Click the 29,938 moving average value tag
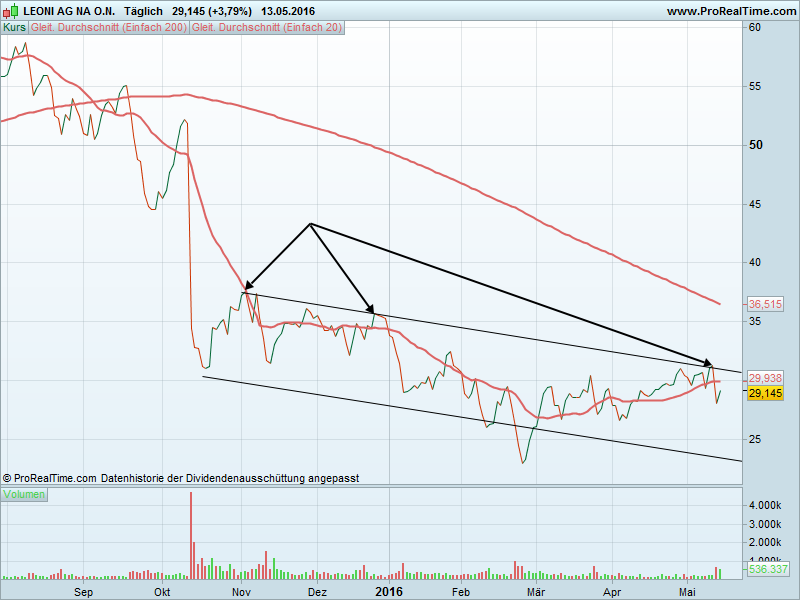Viewport: 800px width, 600px height. click(x=765, y=378)
